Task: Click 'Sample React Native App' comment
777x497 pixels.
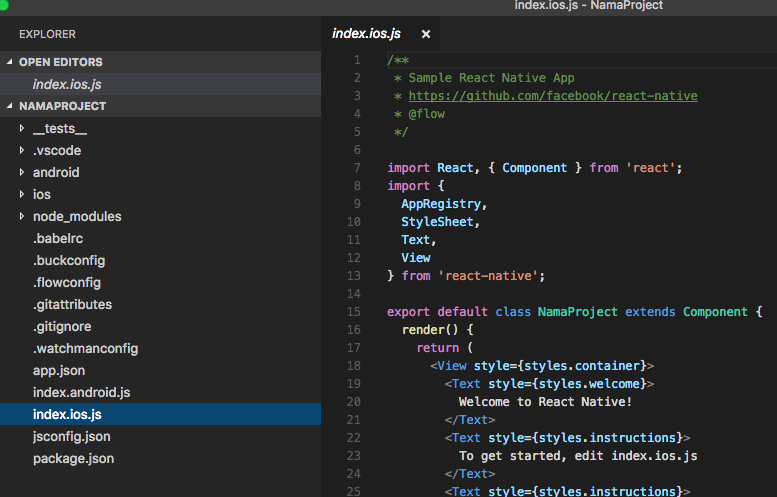Action: (x=491, y=78)
